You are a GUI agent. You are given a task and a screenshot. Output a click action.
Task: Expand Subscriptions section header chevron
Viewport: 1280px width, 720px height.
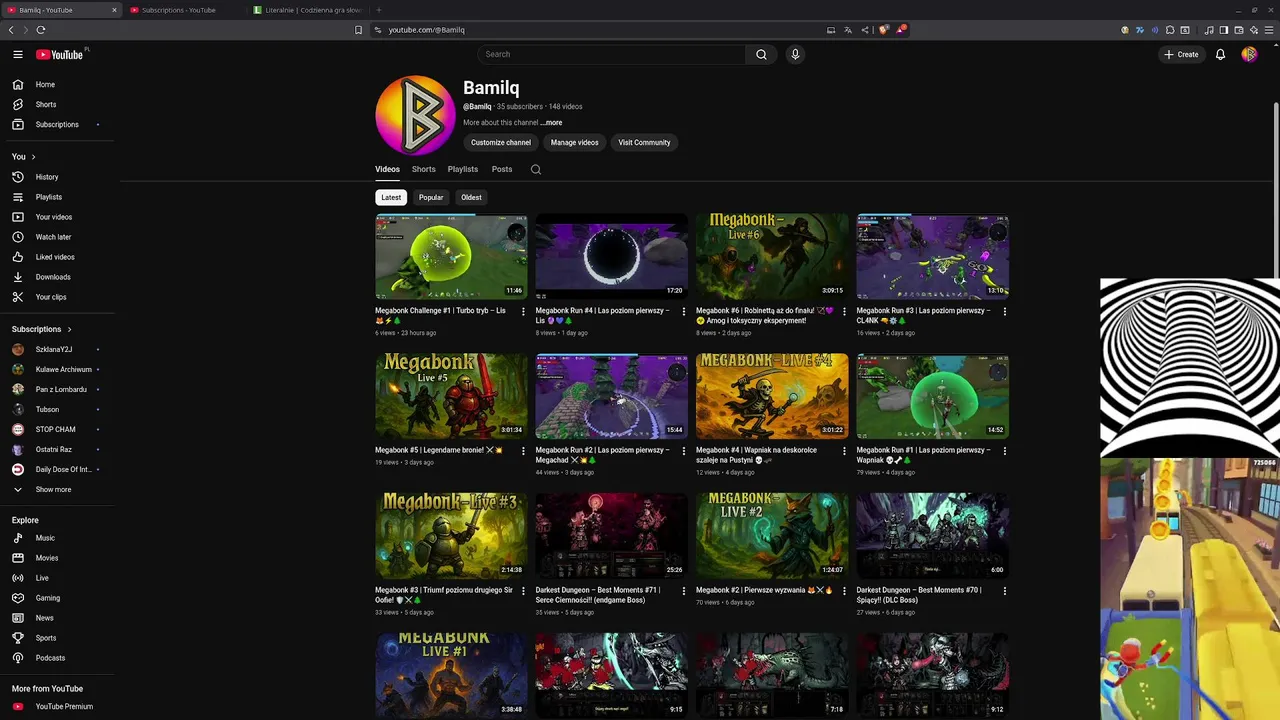[69, 329]
